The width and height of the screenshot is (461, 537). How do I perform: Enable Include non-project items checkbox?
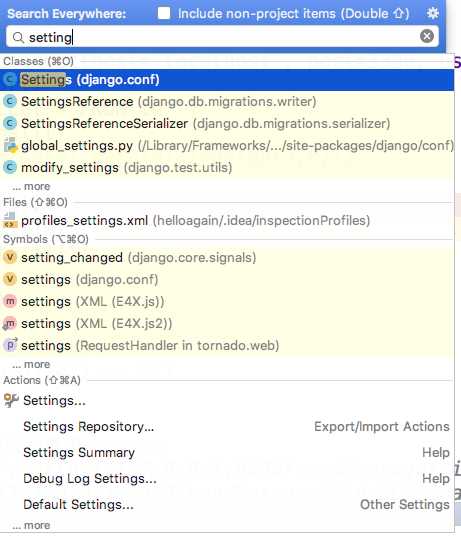[x=164, y=13]
